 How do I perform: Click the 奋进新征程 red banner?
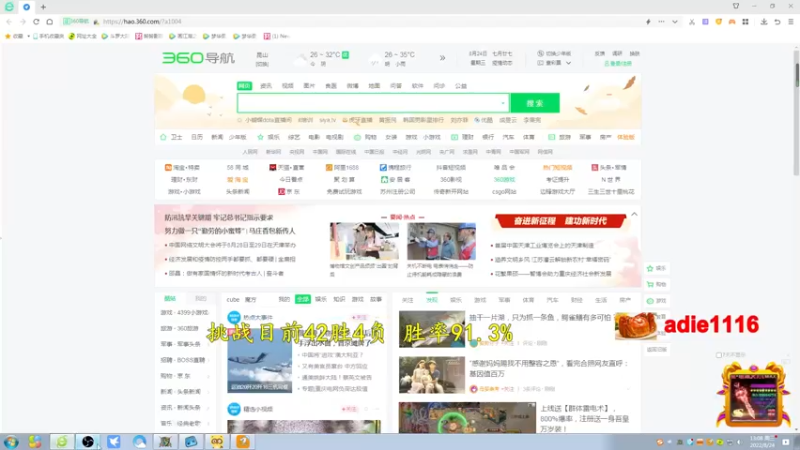pos(560,221)
